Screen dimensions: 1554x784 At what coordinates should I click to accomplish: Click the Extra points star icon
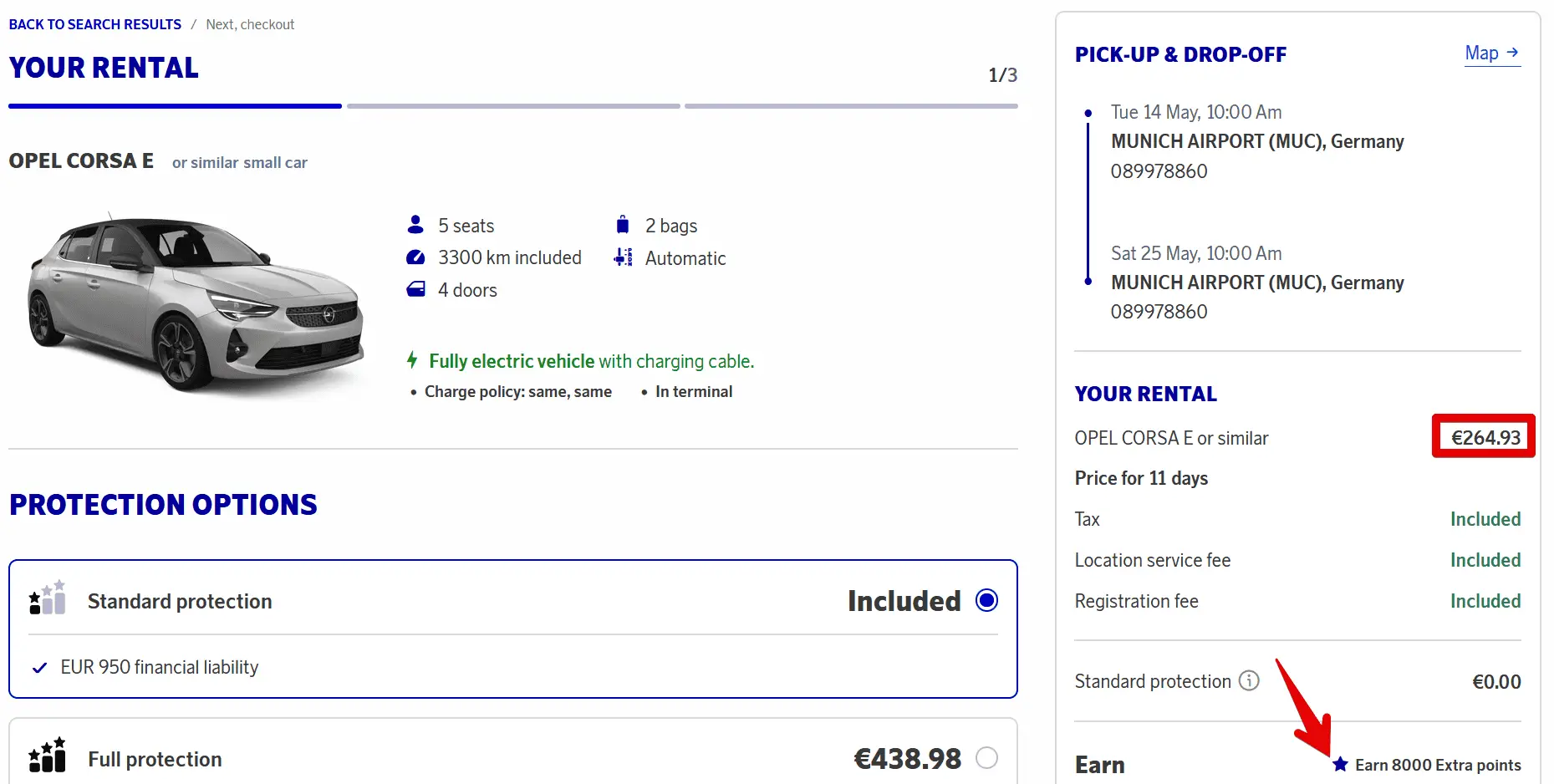[1340, 764]
